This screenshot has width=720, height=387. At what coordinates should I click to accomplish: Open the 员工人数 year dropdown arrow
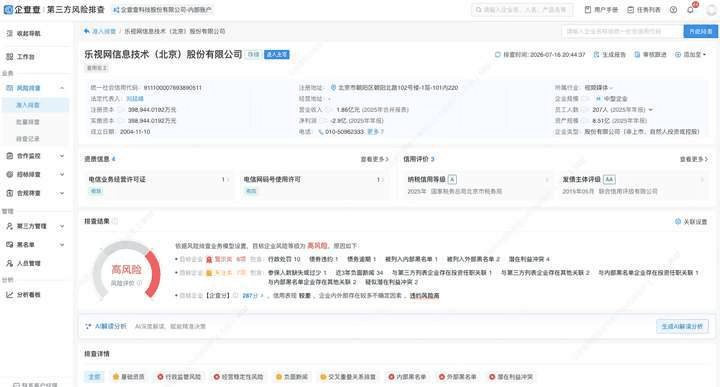coord(651,110)
